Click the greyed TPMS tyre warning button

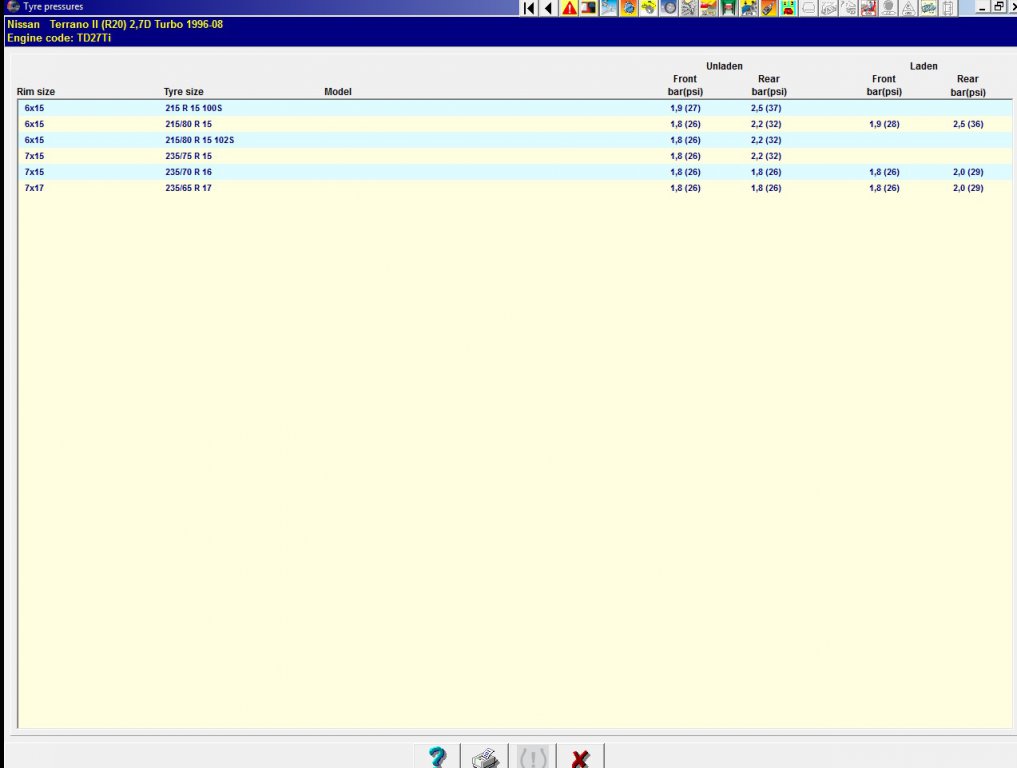pos(532,756)
